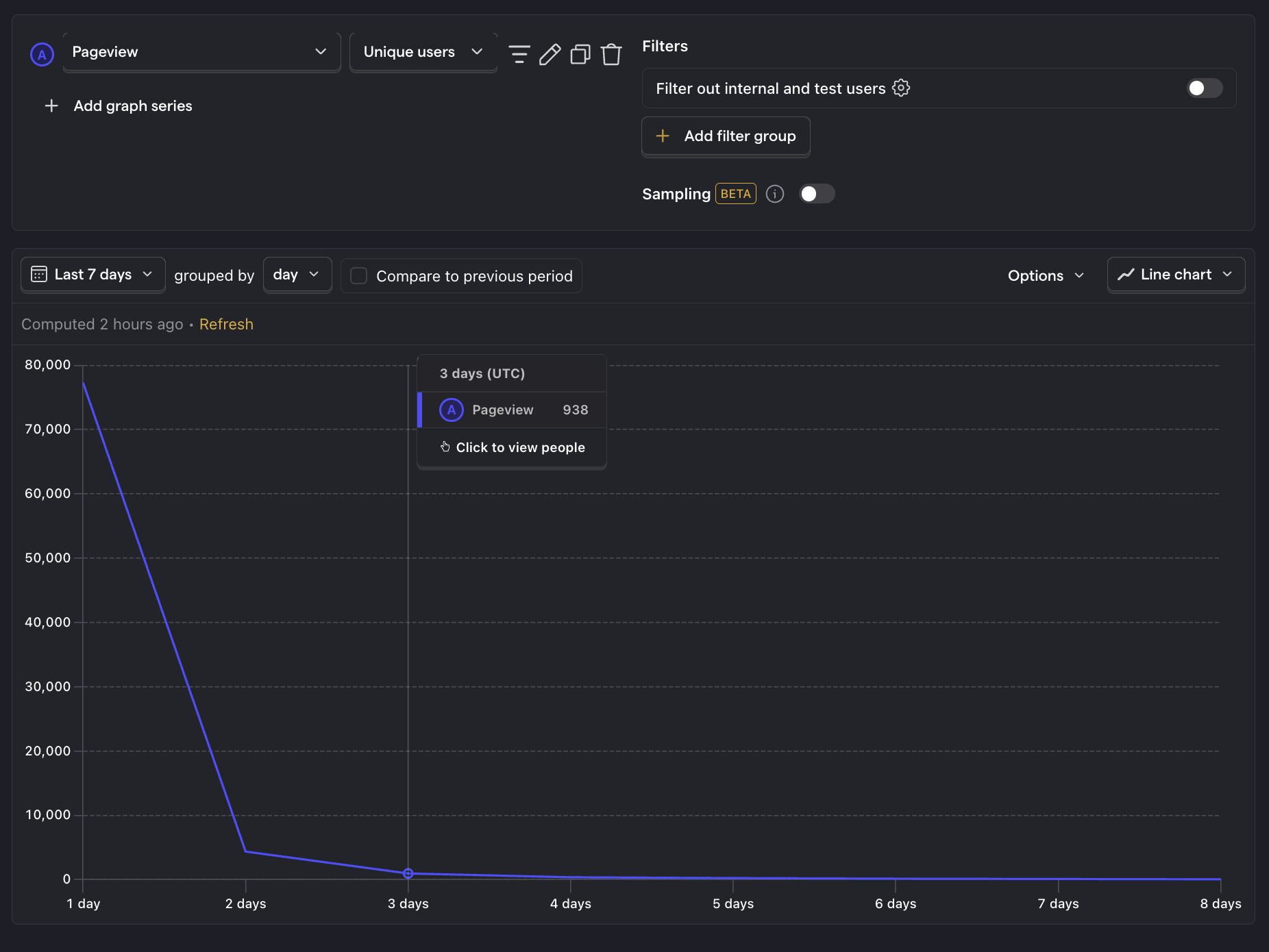
Task: Delete the Pageview series with trash icon
Action: (x=611, y=54)
